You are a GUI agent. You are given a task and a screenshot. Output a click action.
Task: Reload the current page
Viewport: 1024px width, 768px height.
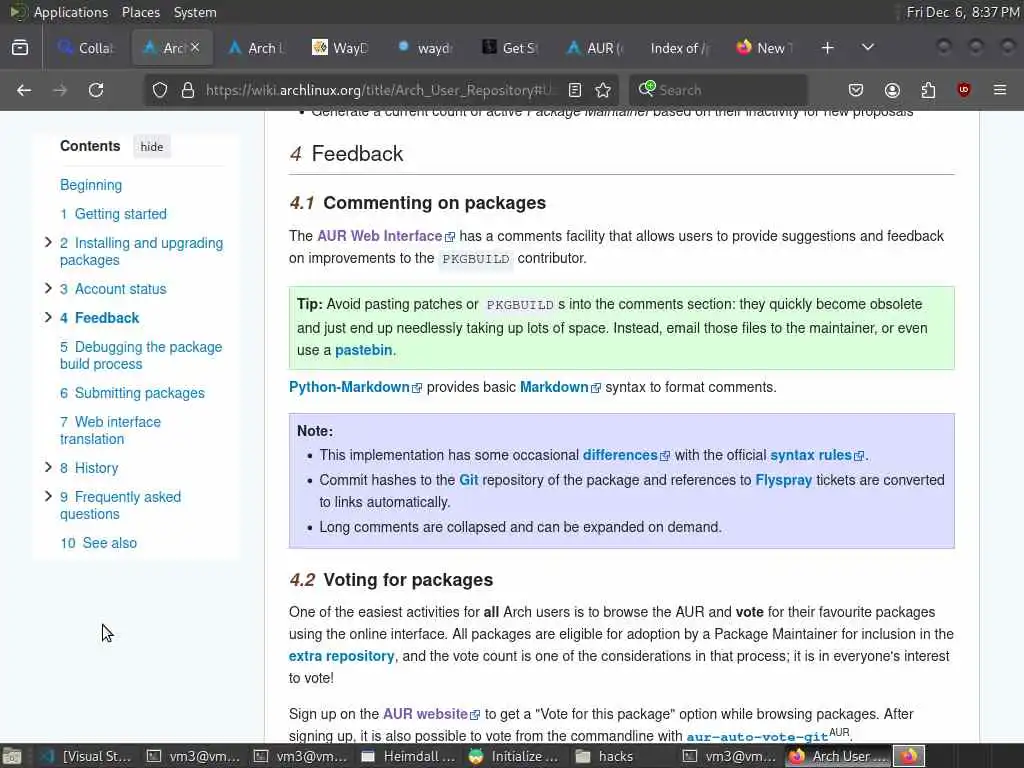96,90
